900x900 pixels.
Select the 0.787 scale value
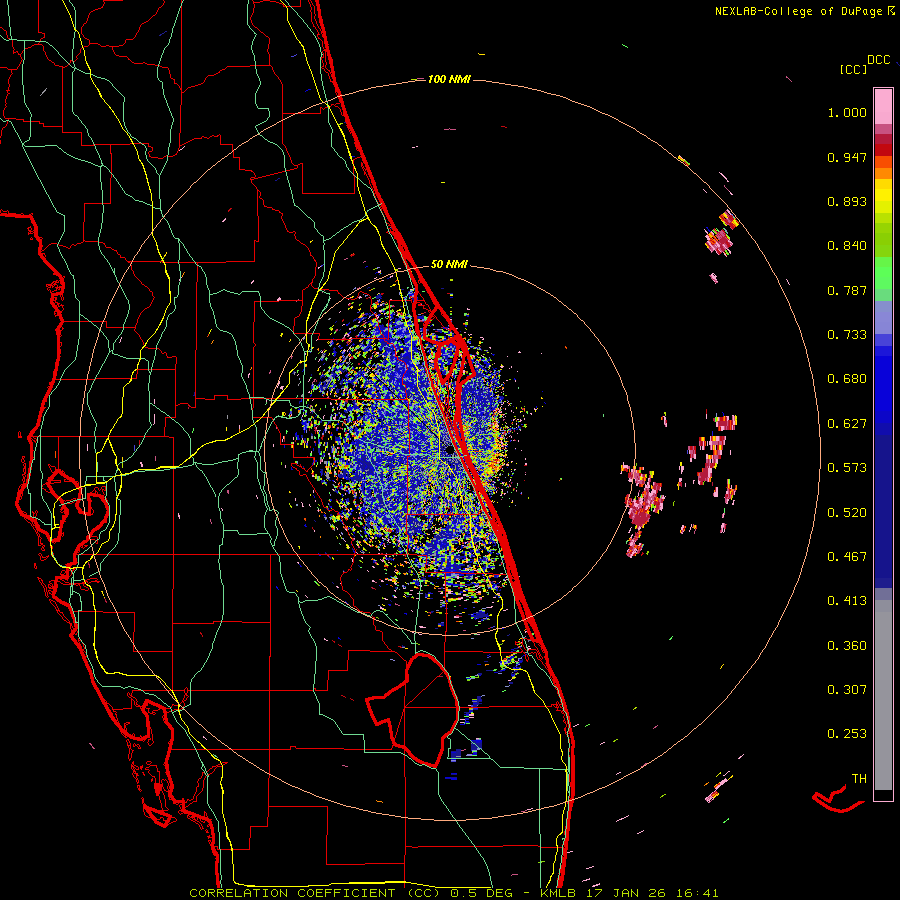point(847,290)
